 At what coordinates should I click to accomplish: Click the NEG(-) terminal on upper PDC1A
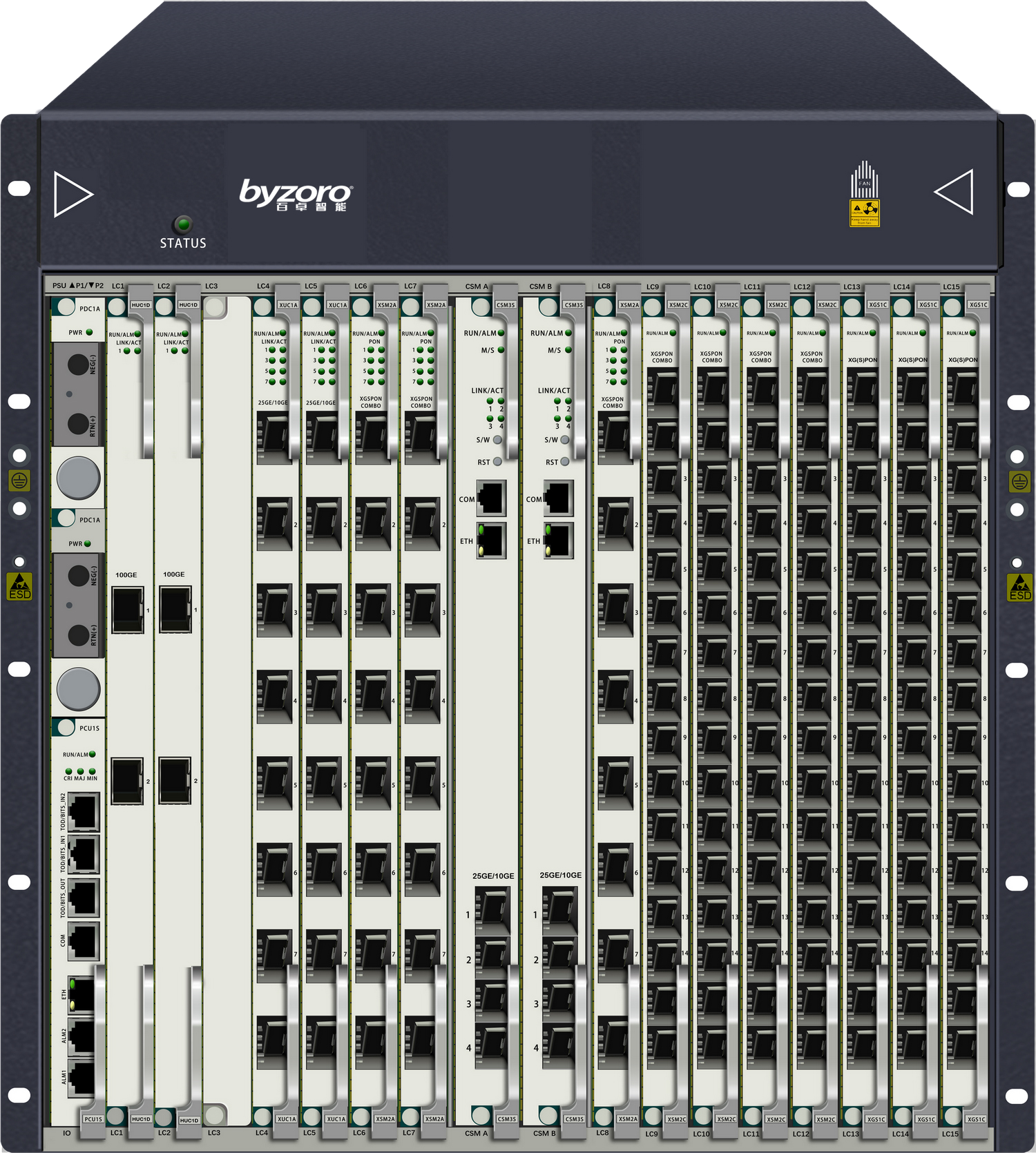click(x=78, y=364)
